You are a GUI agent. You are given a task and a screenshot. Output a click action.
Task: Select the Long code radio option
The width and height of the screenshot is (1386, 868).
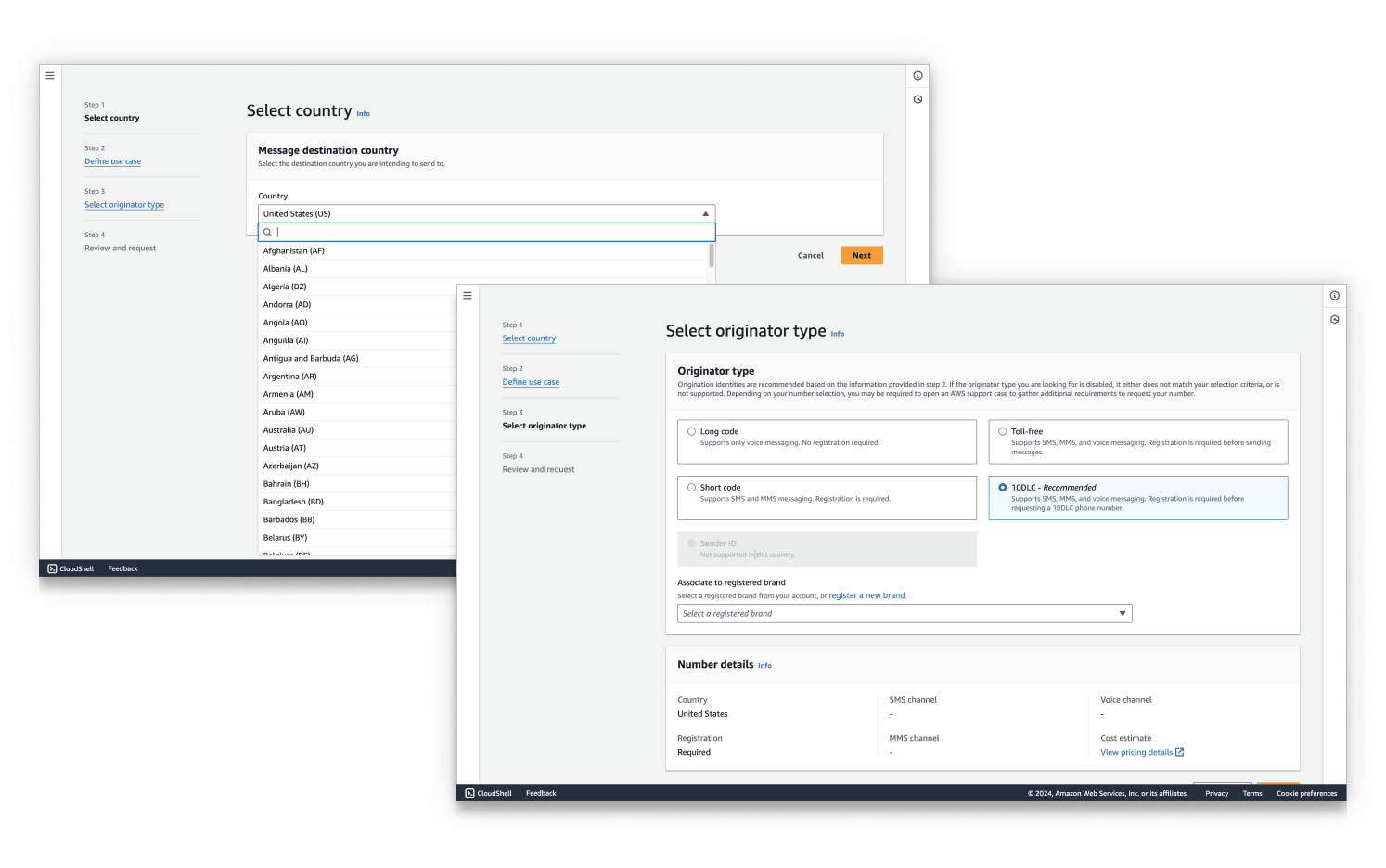[x=691, y=431]
